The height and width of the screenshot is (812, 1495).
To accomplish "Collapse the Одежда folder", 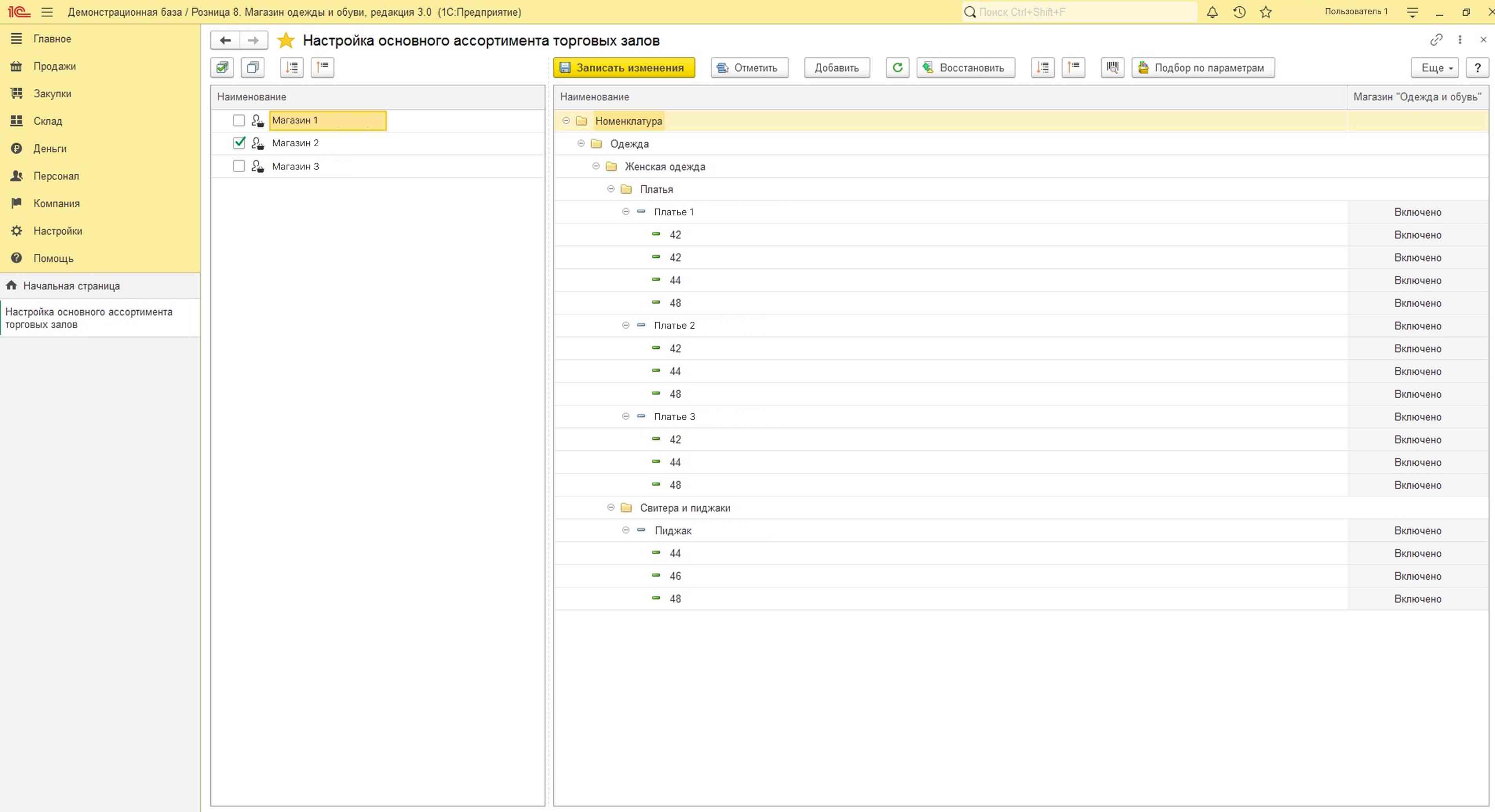I will coord(581,143).
